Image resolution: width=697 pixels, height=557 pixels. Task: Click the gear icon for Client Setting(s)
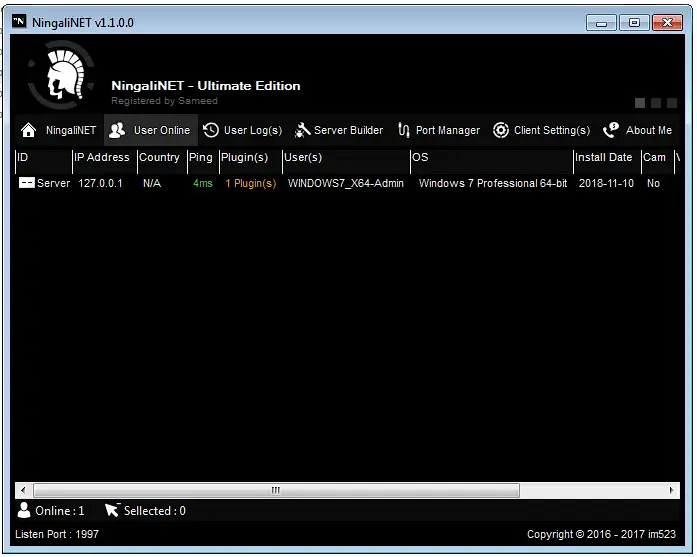click(501, 130)
